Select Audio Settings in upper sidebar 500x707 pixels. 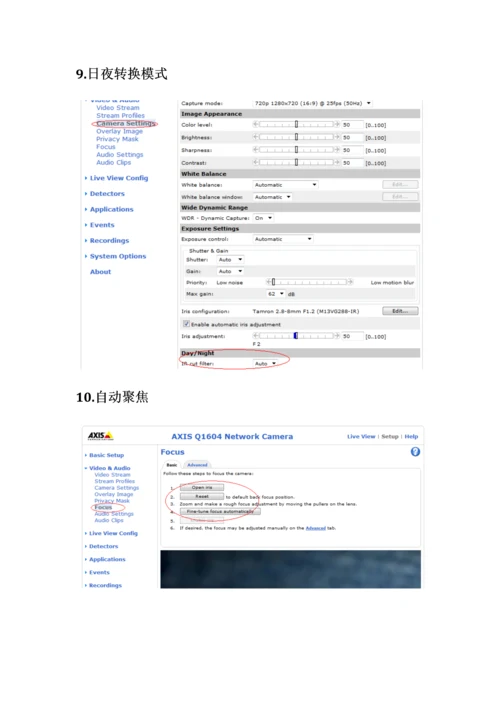coord(119,155)
